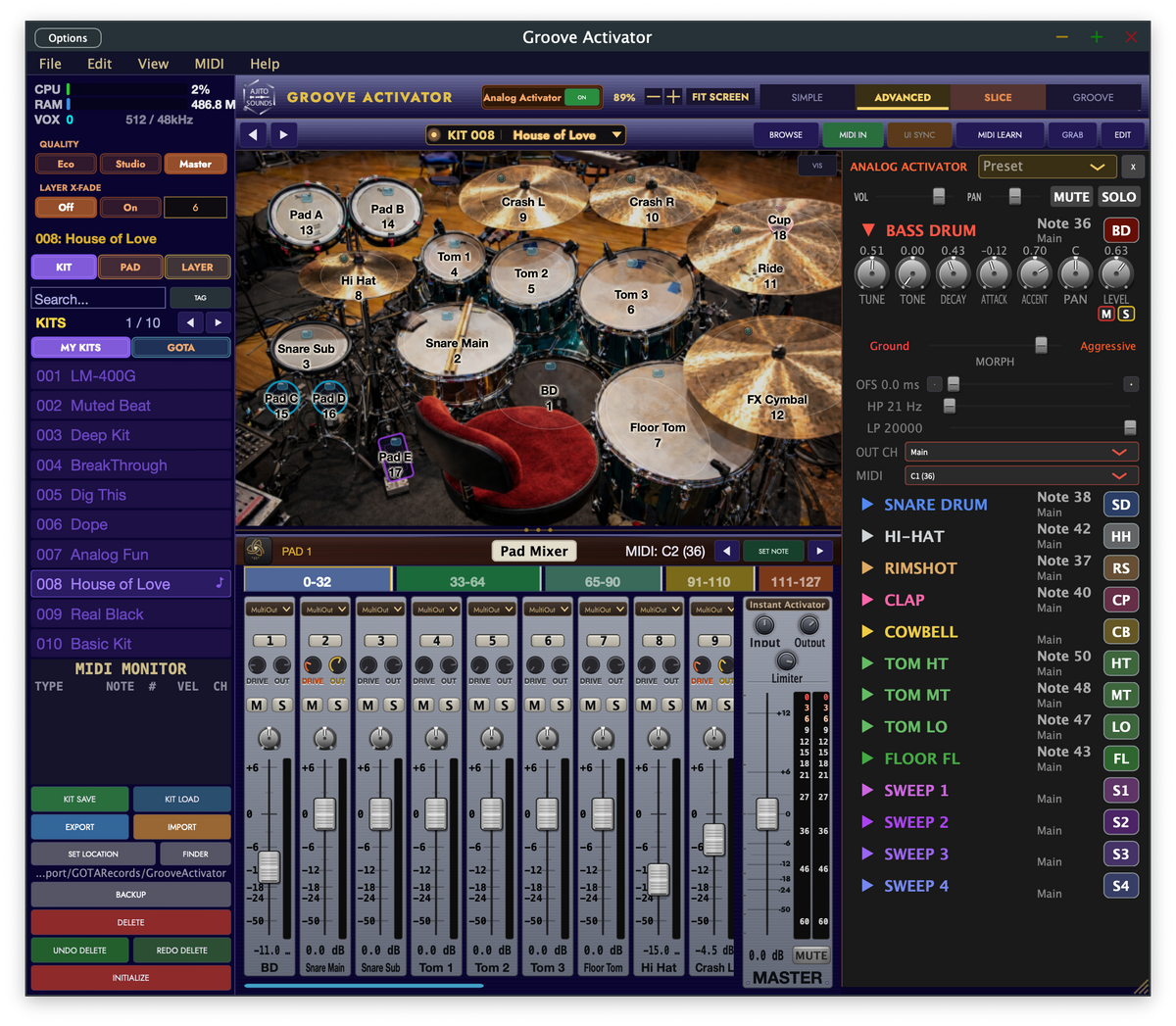Click the kit Search field
Viewport: 1176px width, 1026px height.
tap(98, 299)
